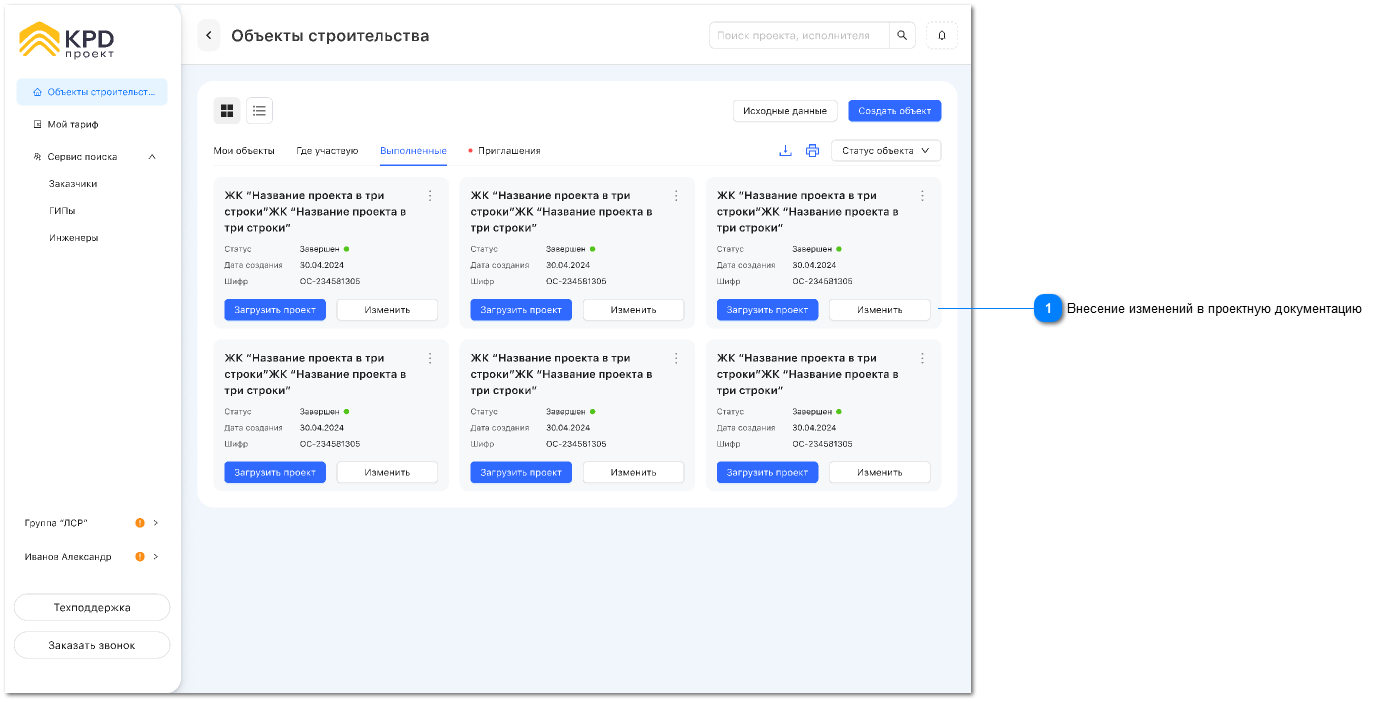Click the search magnifier icon

[x=902, y=35]
